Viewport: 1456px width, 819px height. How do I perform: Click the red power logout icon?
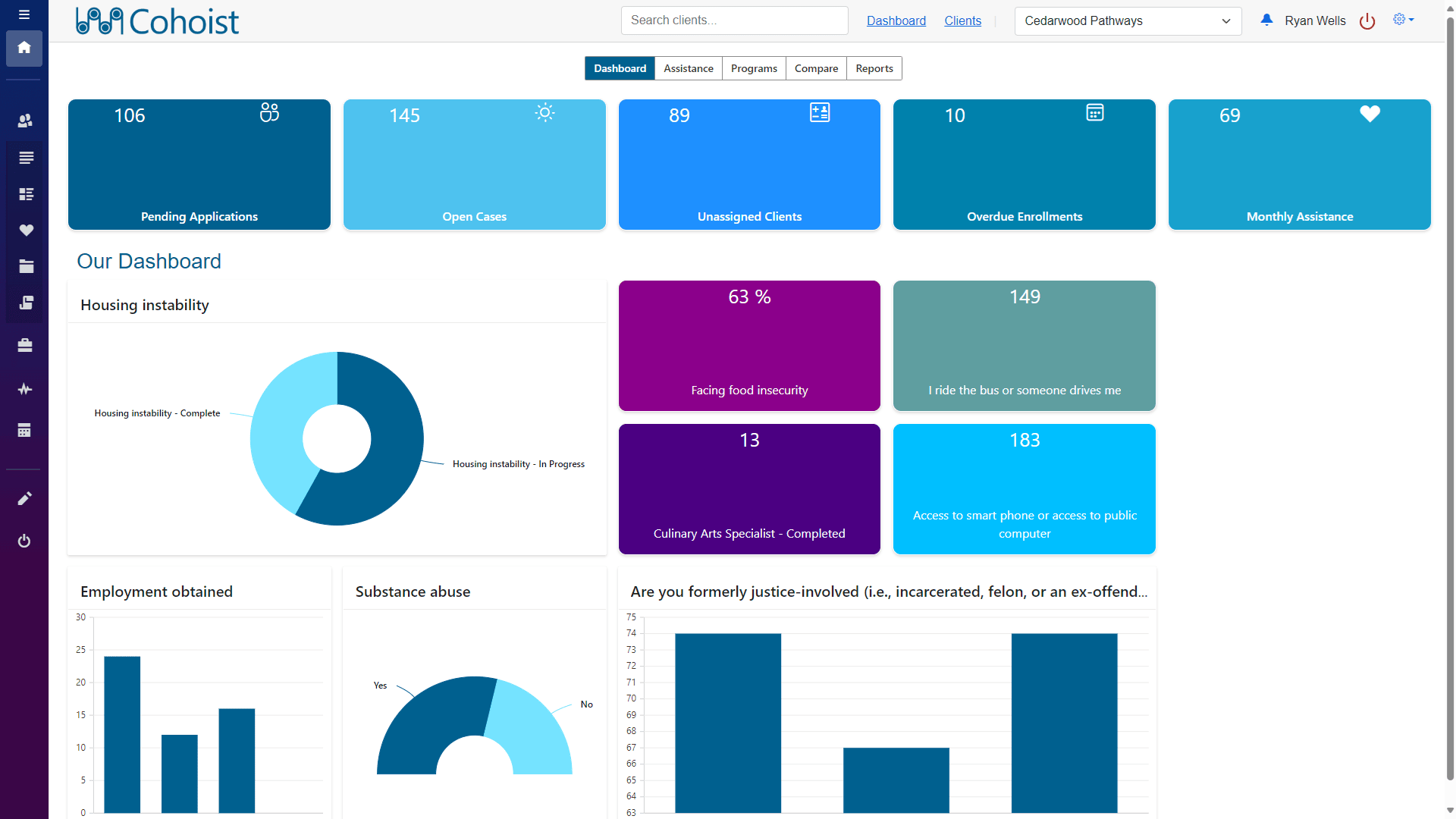click(1367, 21)
